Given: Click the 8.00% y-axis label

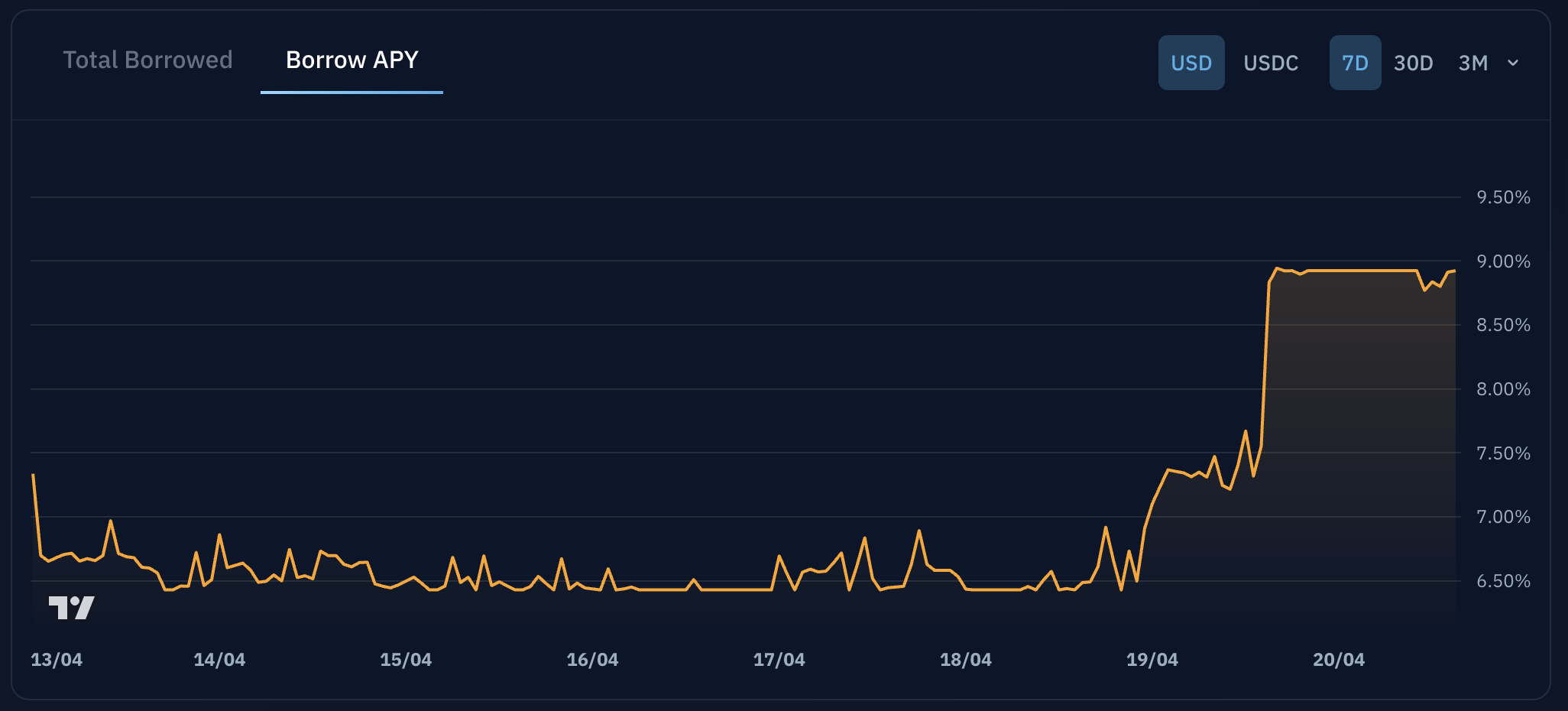Looking at the screenshot, I should click(x=1502, y=389).
